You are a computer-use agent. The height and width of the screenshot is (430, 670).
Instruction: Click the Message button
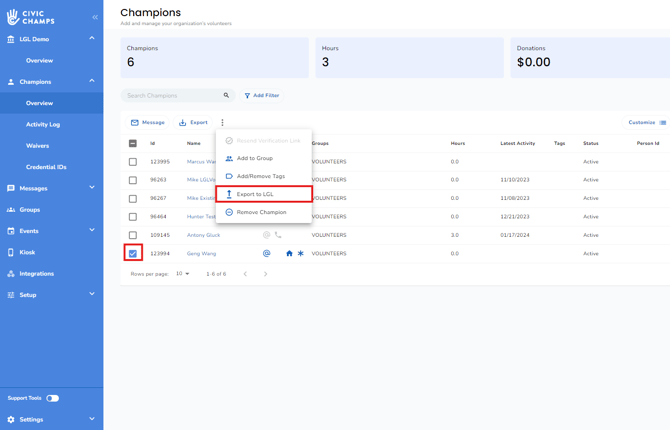147,123
